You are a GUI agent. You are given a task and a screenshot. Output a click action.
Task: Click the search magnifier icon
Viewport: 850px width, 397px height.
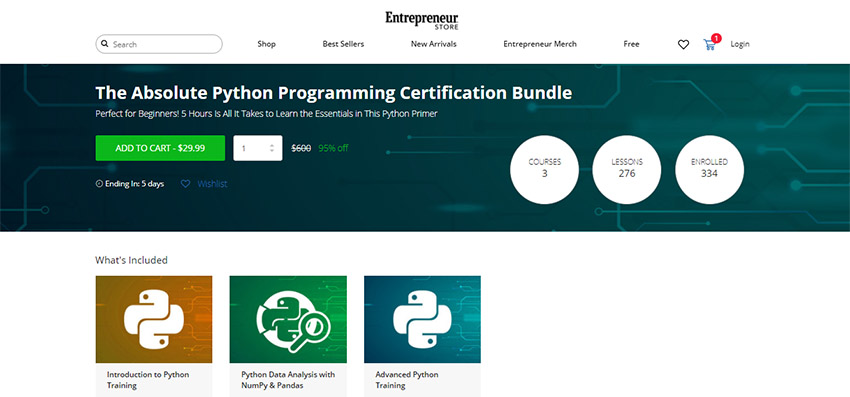[105, 44]
